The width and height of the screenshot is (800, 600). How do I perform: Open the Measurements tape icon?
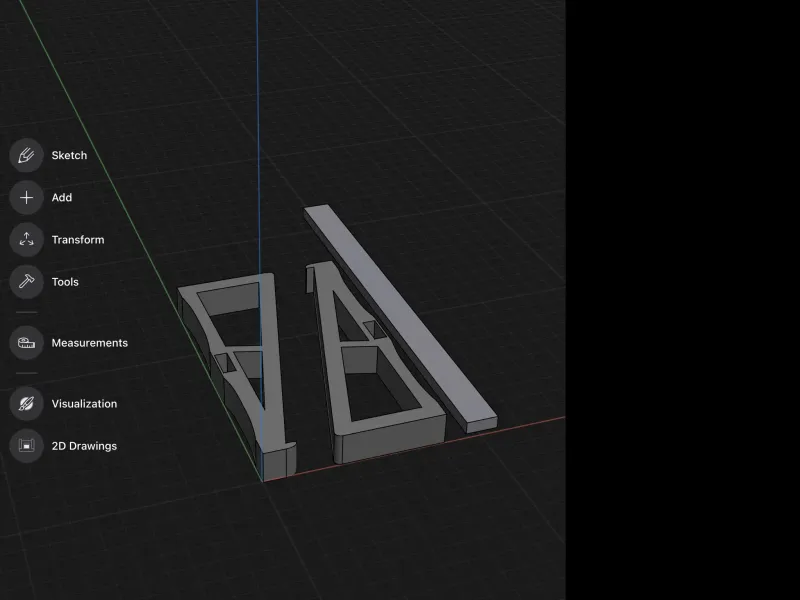click(x=27, y=343)
